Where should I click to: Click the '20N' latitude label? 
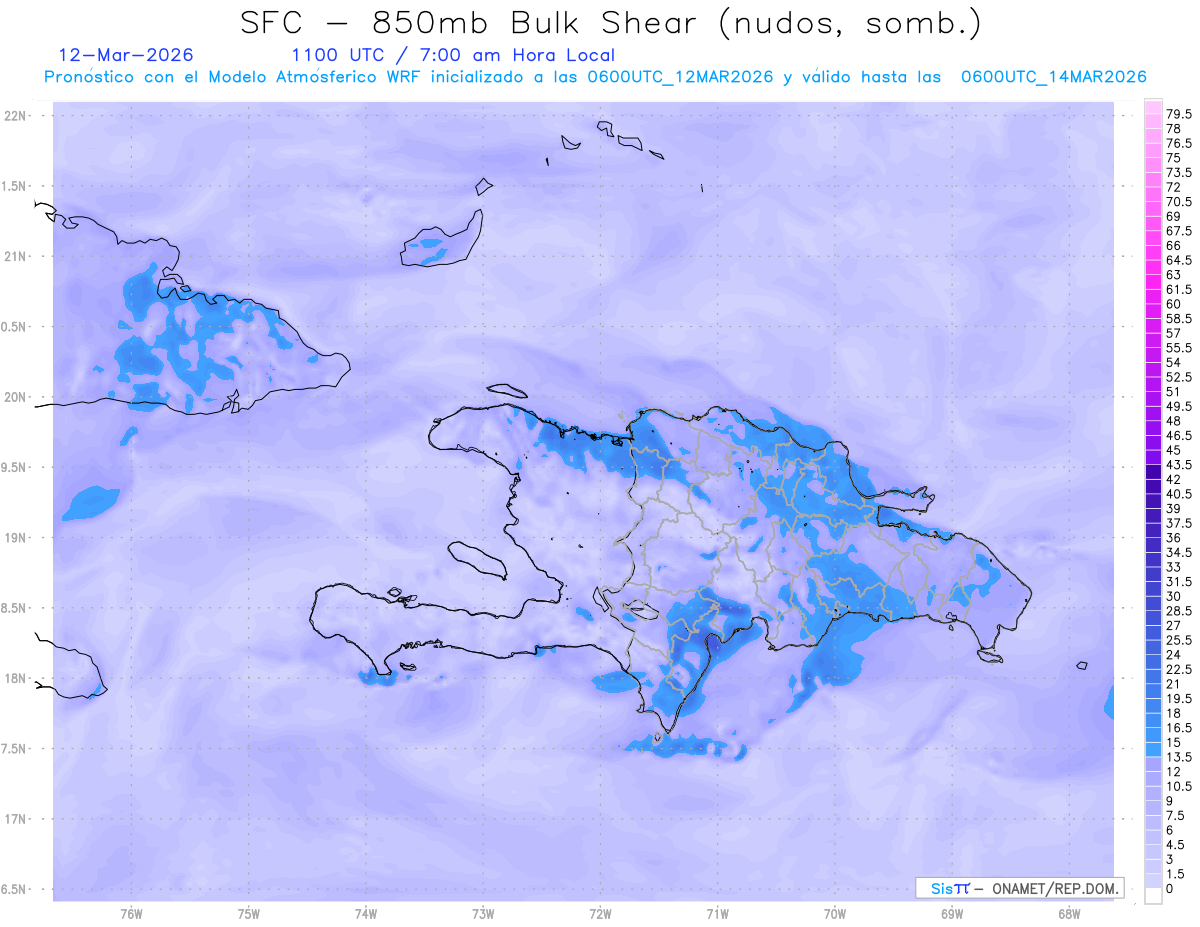point(15,397)
